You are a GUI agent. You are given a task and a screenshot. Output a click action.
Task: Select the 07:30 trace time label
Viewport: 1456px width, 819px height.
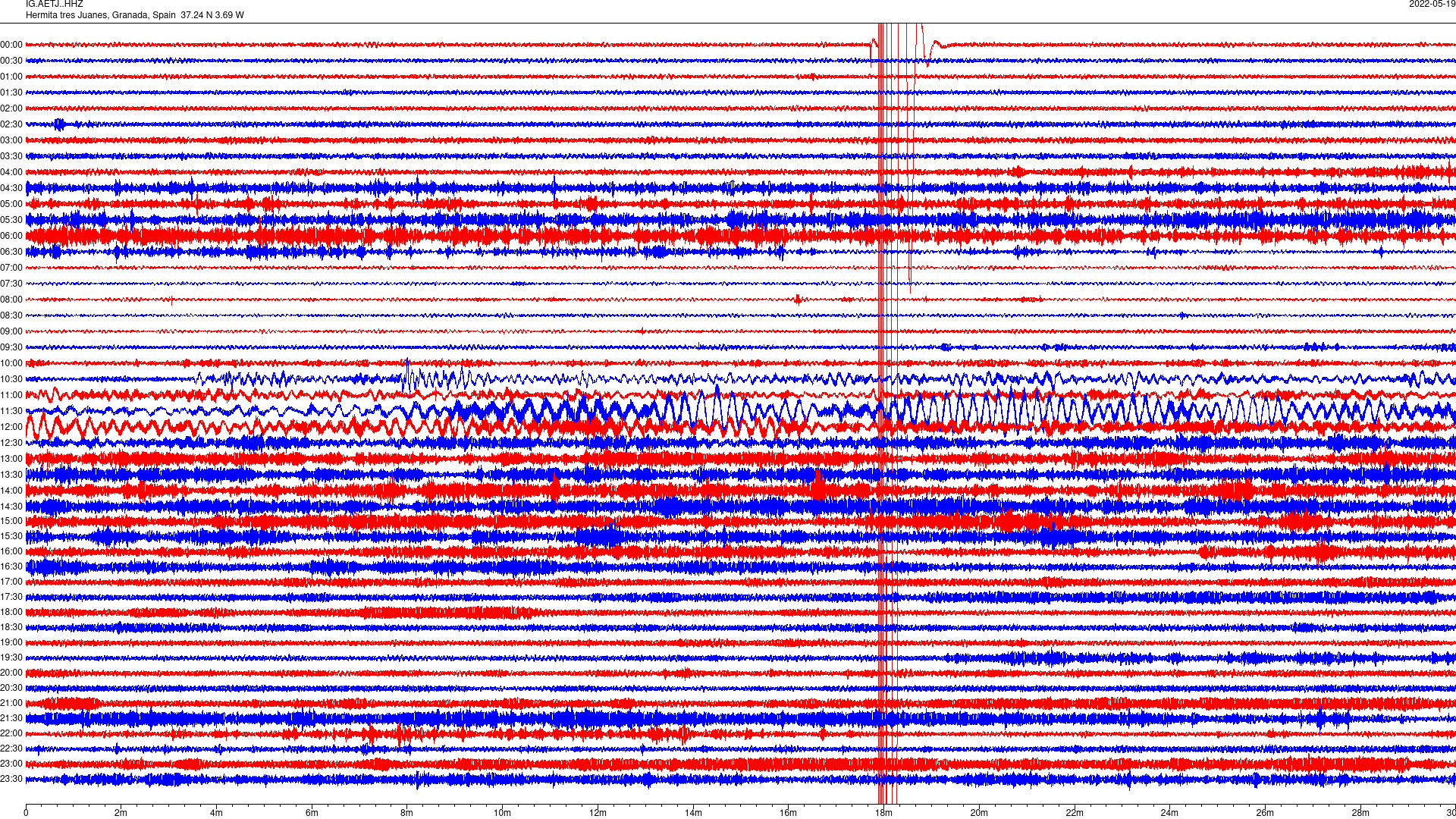coord(11,284)
